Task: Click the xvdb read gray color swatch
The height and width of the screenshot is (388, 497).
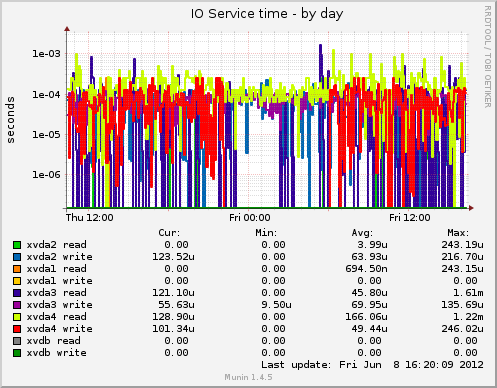Action: pyautogui.click(x=17, y=341)
